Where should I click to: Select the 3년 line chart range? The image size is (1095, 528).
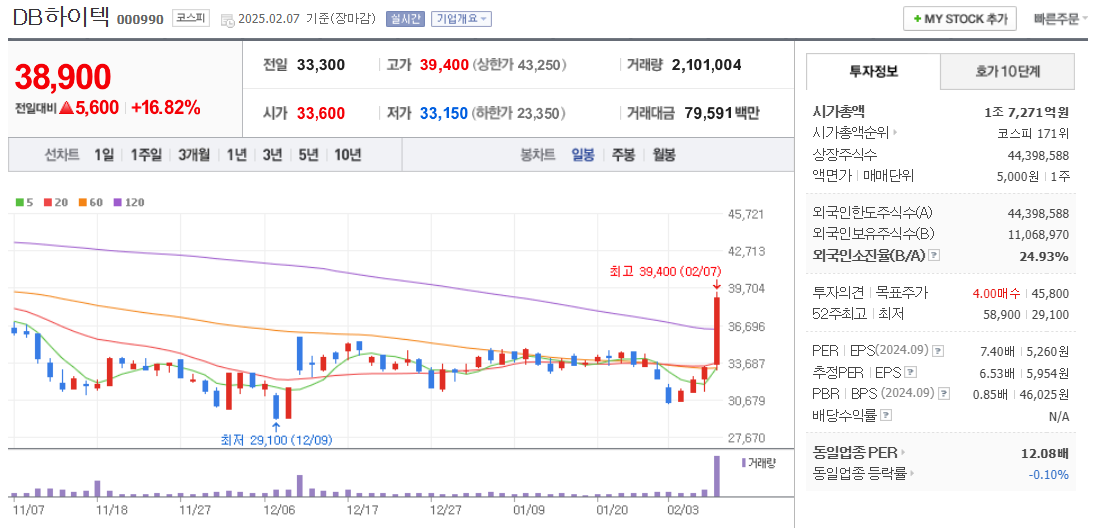pyautogui.click(x=272, y=155)
